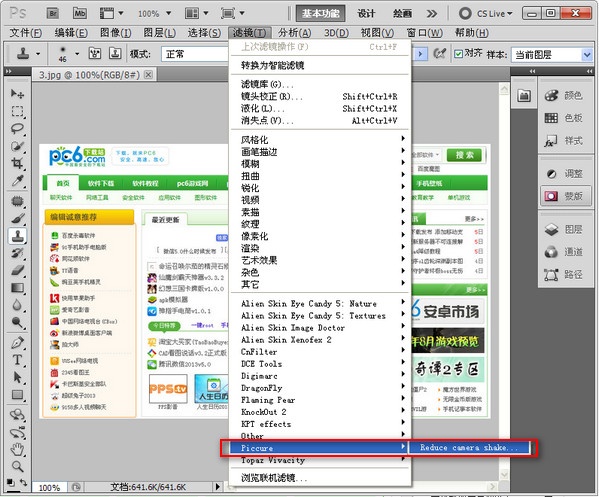The width and height of the screenshot is (599, 497).
Task: Open the 色板 swatches panel
Action: coord(564,118)
